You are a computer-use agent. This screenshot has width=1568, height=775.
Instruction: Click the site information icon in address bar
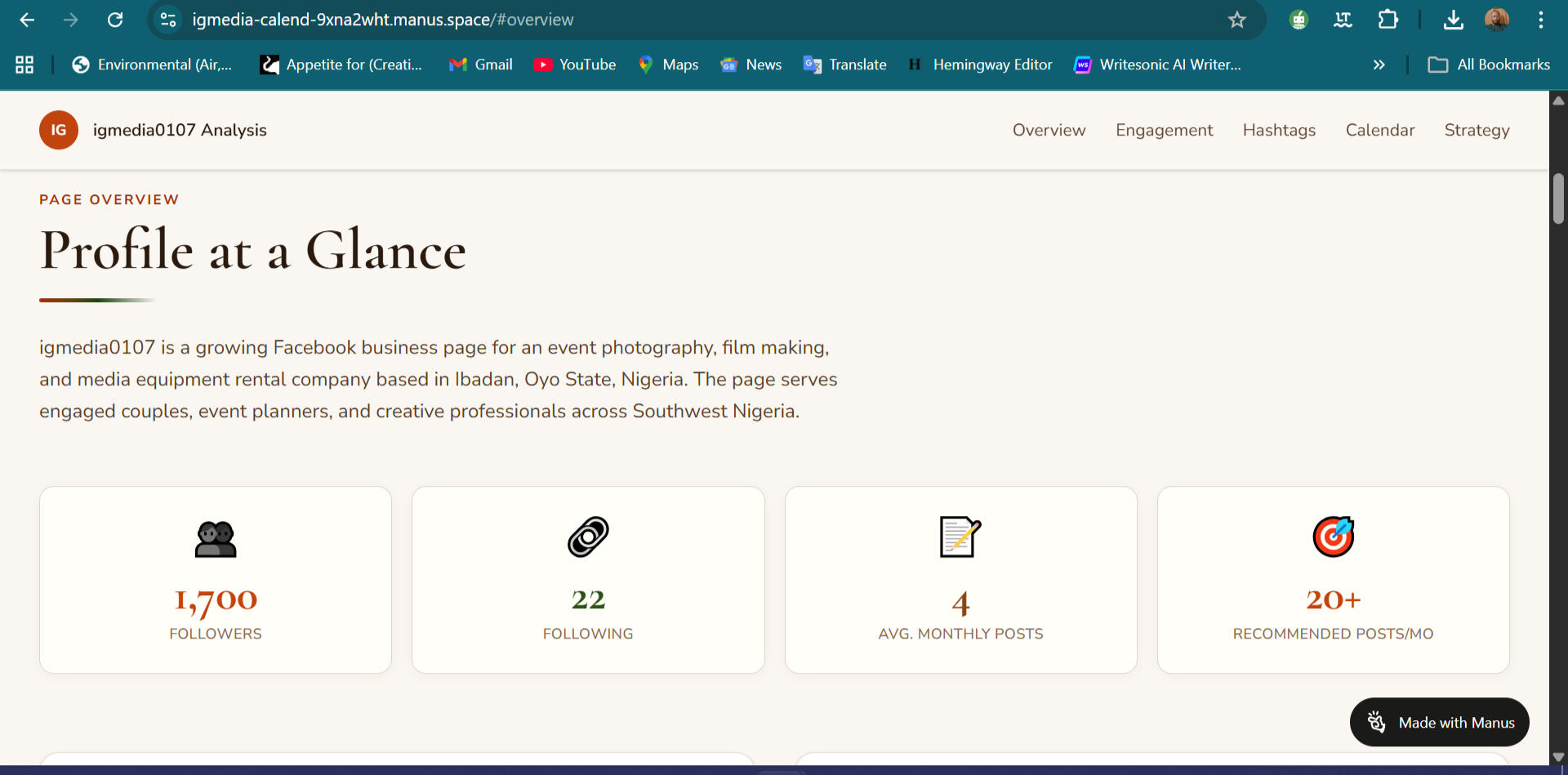[x=168, y=20]
